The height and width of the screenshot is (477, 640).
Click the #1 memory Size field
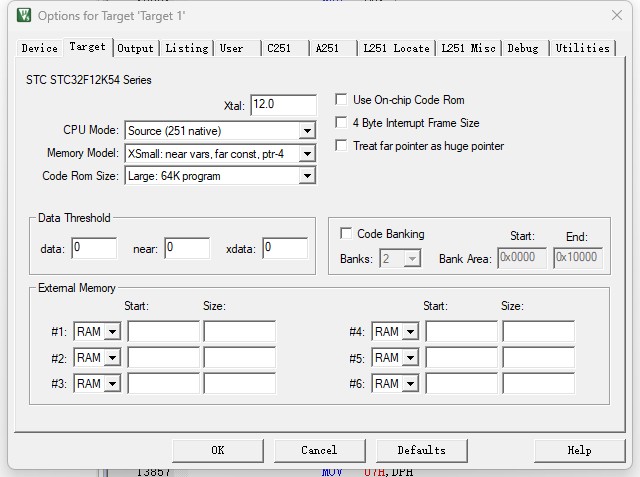coord(240,331)
